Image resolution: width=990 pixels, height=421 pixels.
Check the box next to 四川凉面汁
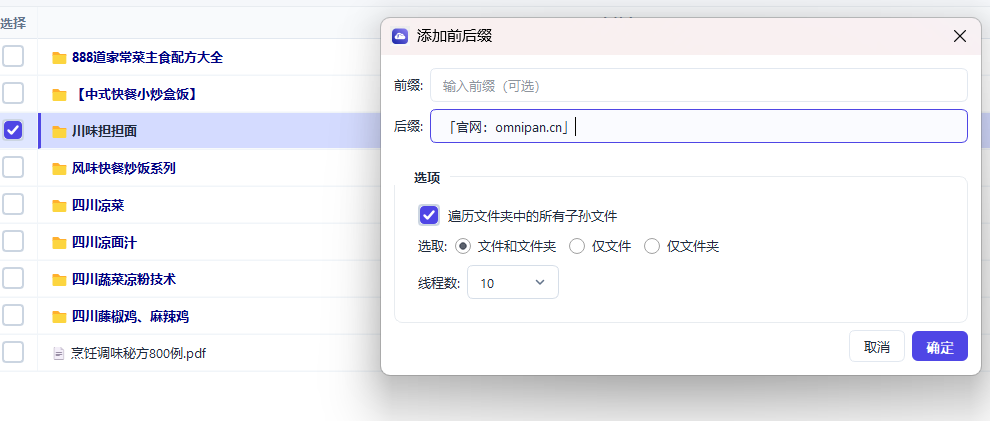point(13,241)
